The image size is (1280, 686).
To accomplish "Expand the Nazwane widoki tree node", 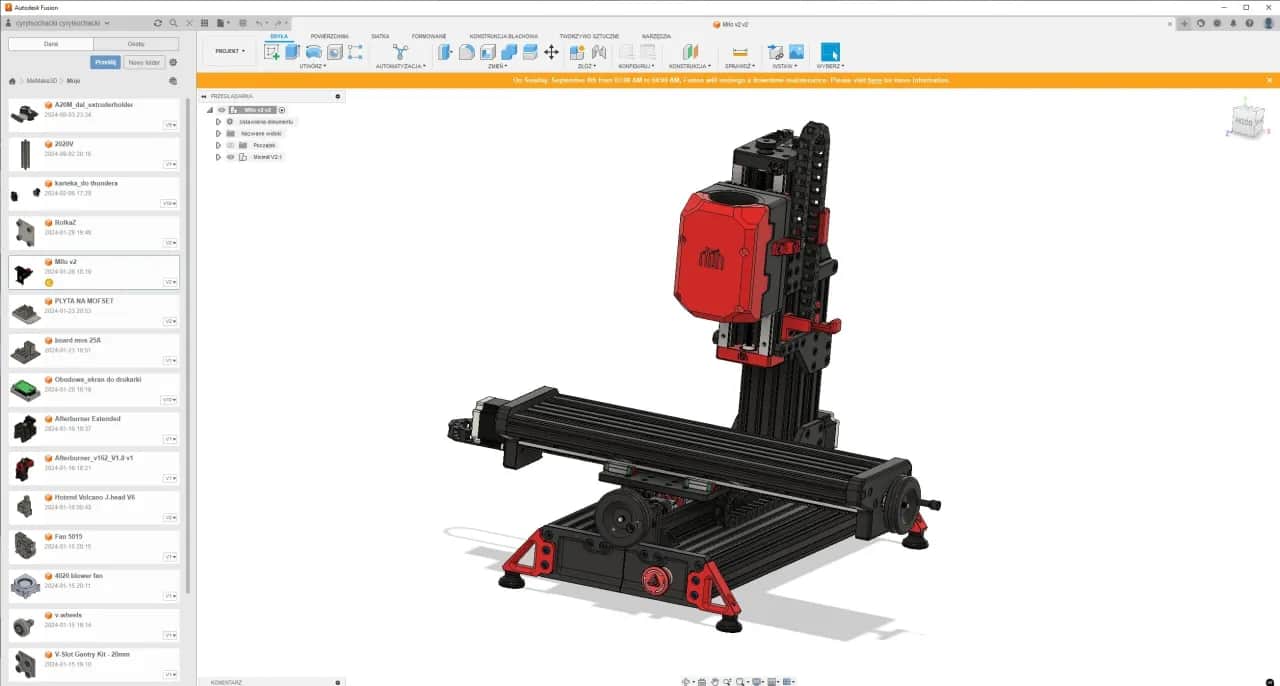I will coord(218,133).
